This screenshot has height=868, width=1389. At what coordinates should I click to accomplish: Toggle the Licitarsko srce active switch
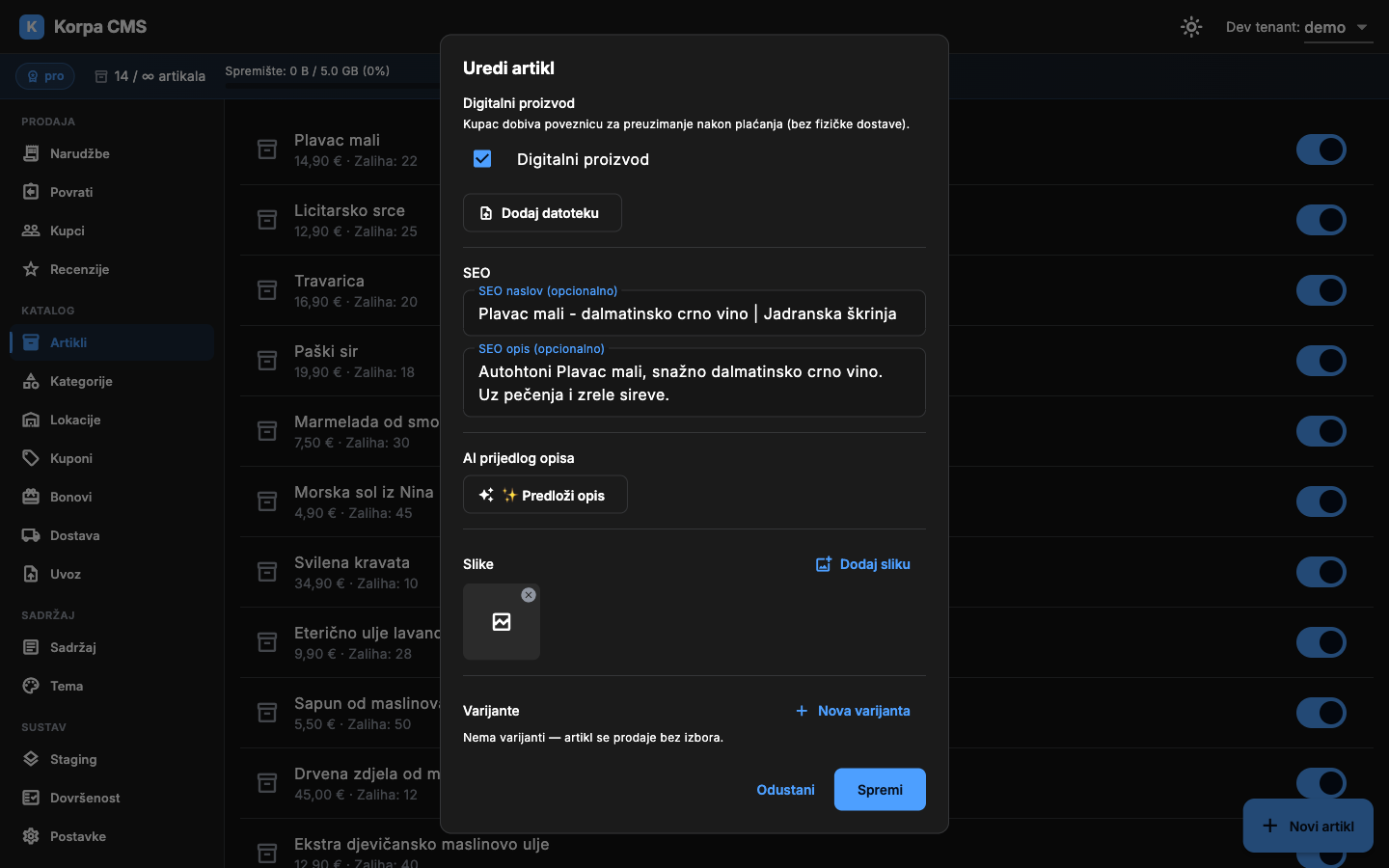pos(1321,220)
